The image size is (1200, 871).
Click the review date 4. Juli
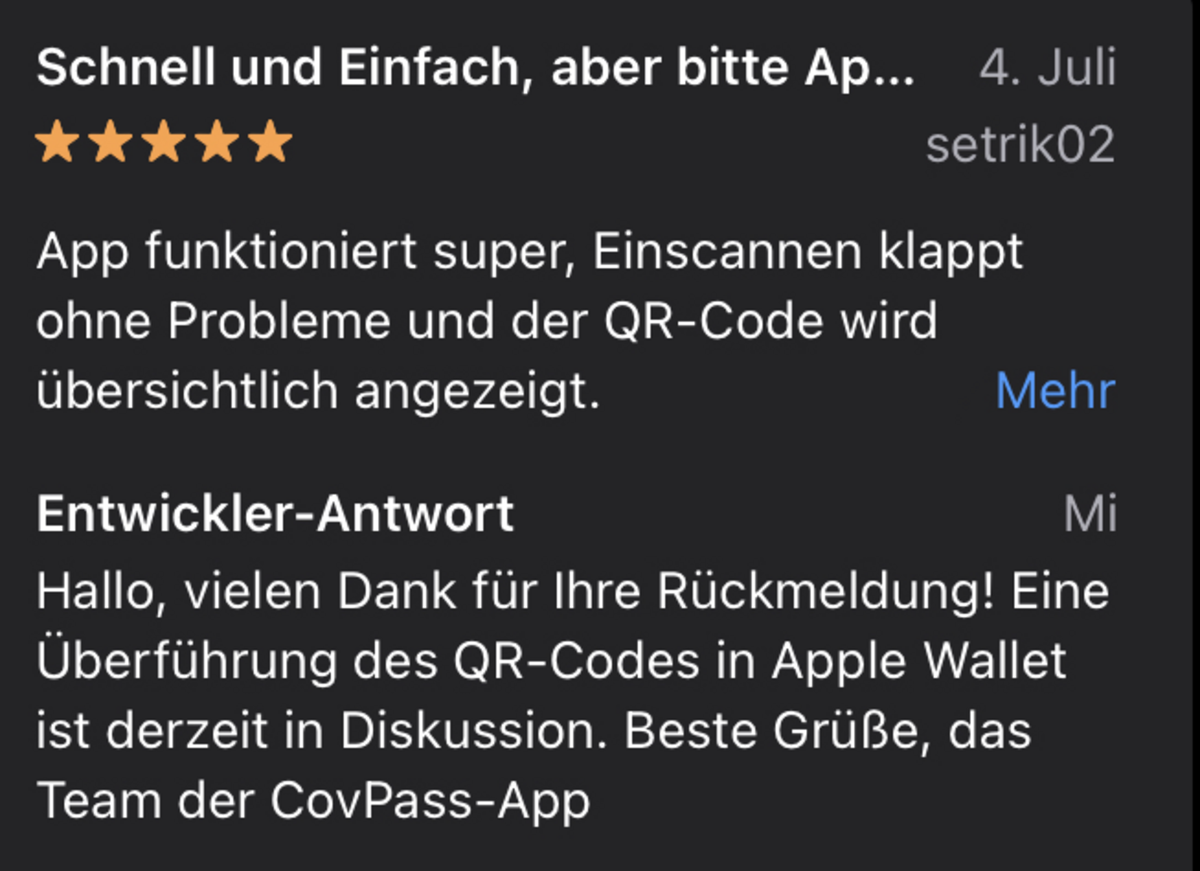(x=1048, y=67)
